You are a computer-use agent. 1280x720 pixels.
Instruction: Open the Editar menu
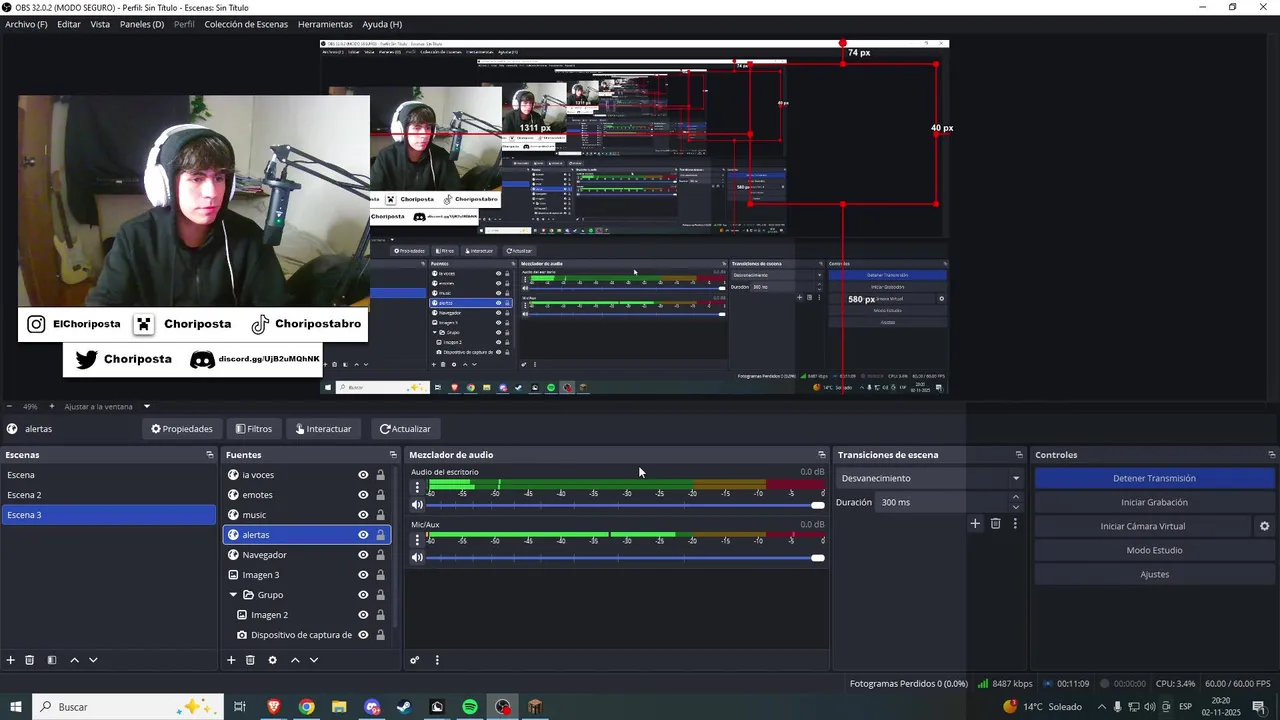pos(69,24)
